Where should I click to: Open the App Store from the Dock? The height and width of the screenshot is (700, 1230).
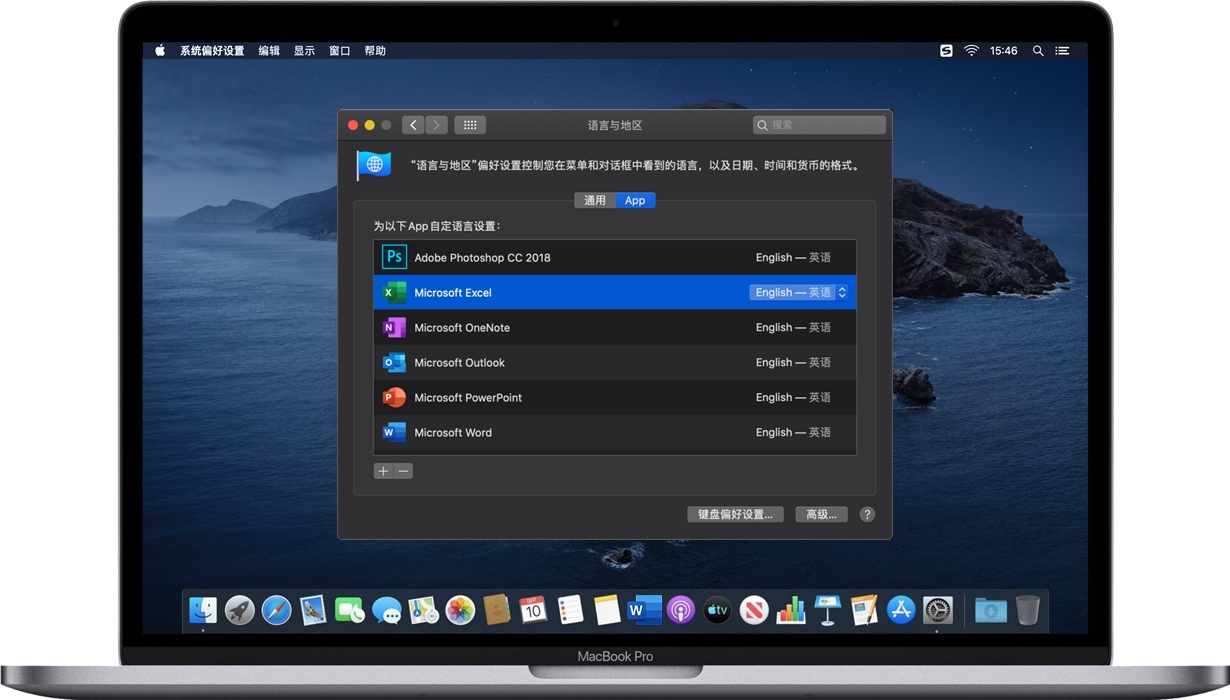[900, 609]
